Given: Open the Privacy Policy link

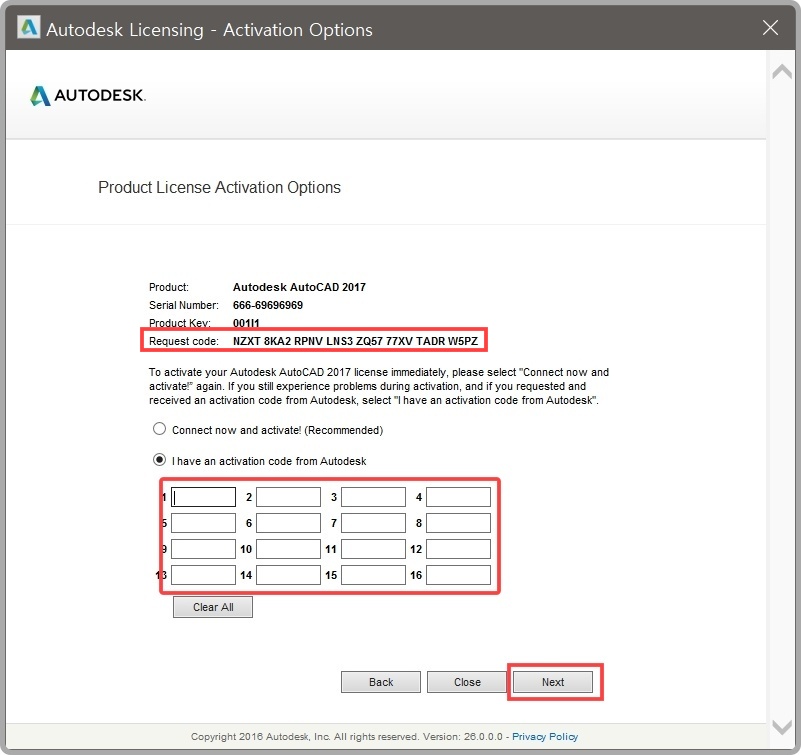Looking at the screenshot, I should (x=545, y=737).
